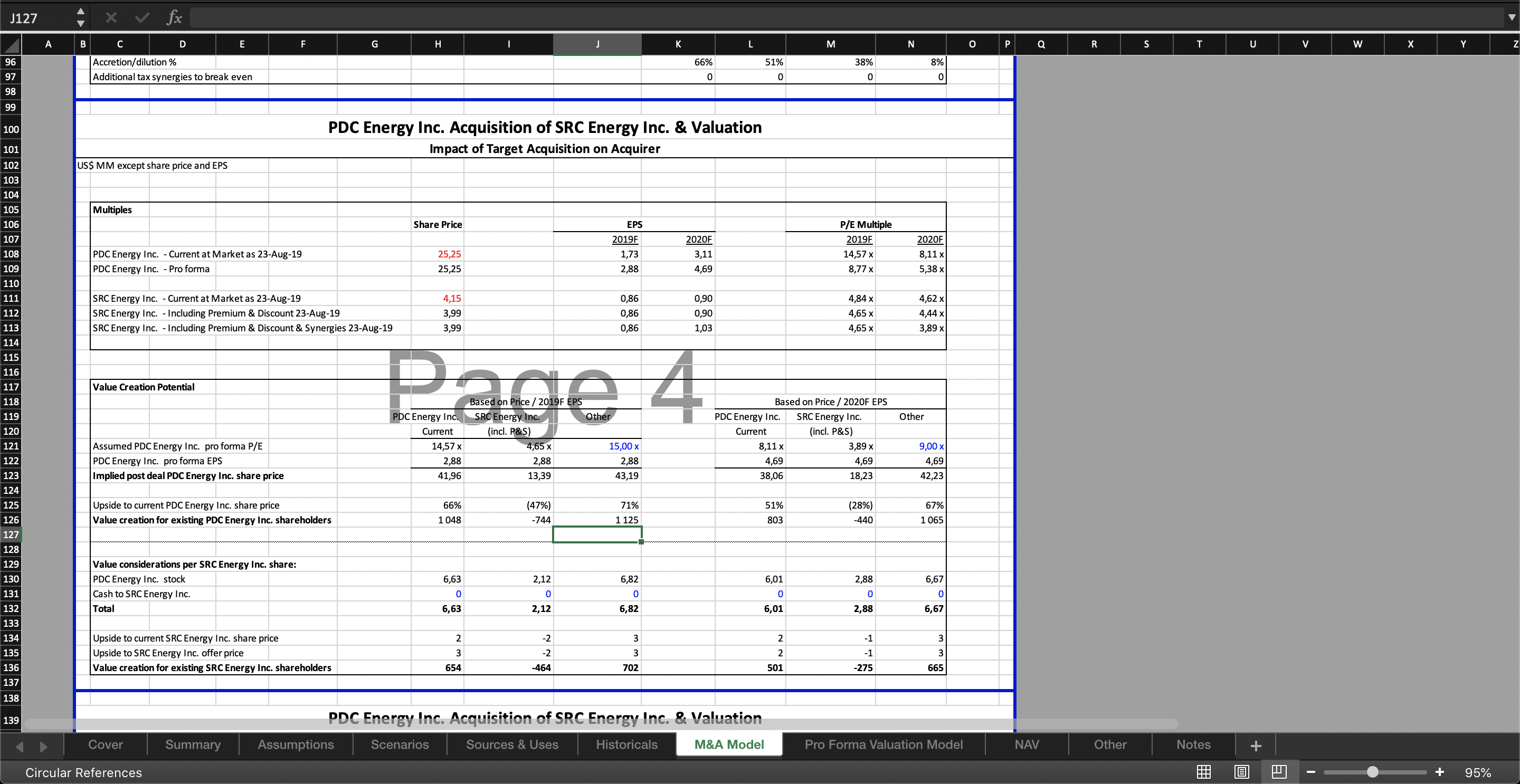Switch to Page Break Preview icon
Image resolution: width=1520 pixels, height=784 pixels.
point(1279,772)
